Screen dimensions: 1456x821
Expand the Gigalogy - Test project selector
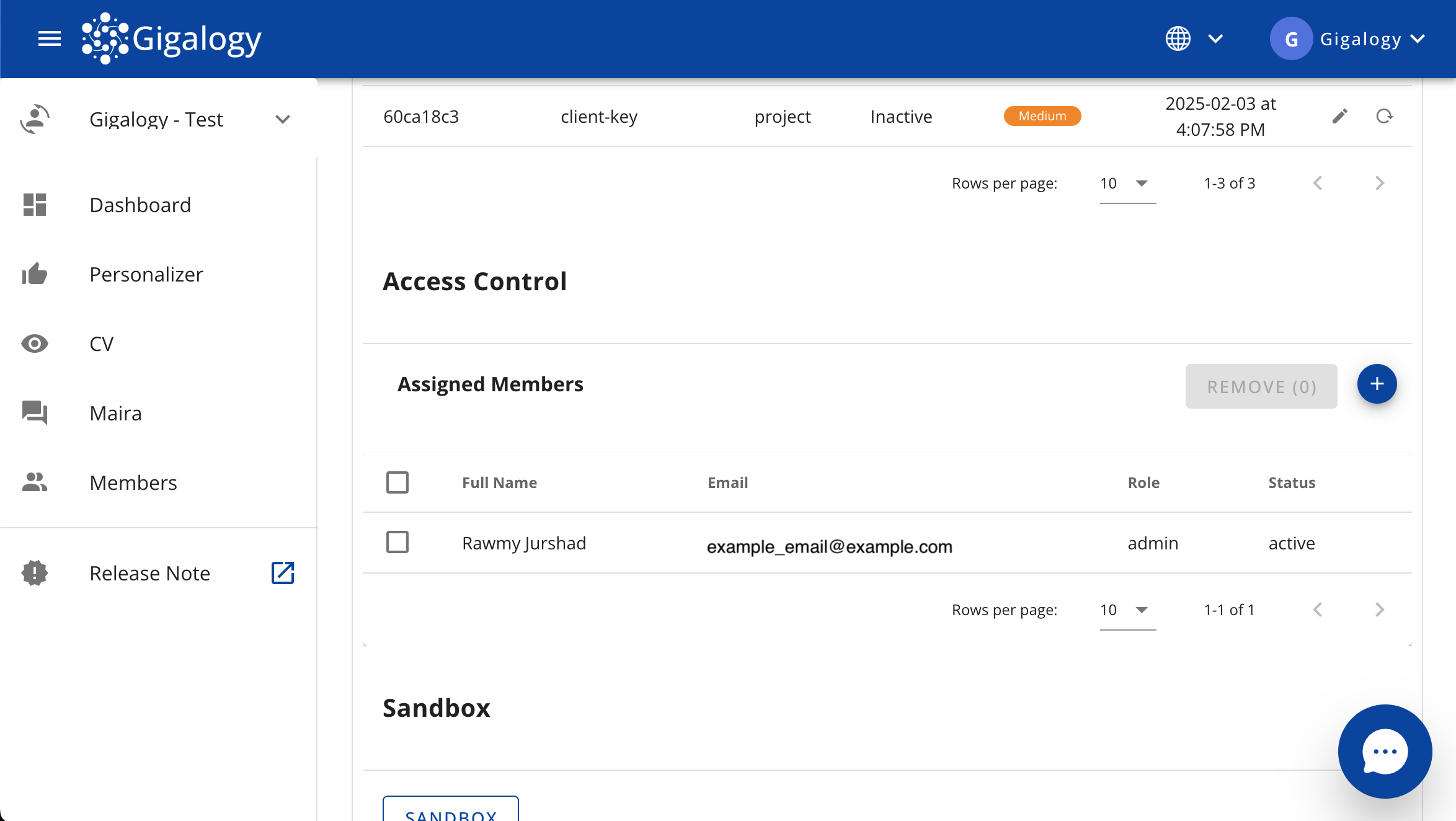click(283, 119)
